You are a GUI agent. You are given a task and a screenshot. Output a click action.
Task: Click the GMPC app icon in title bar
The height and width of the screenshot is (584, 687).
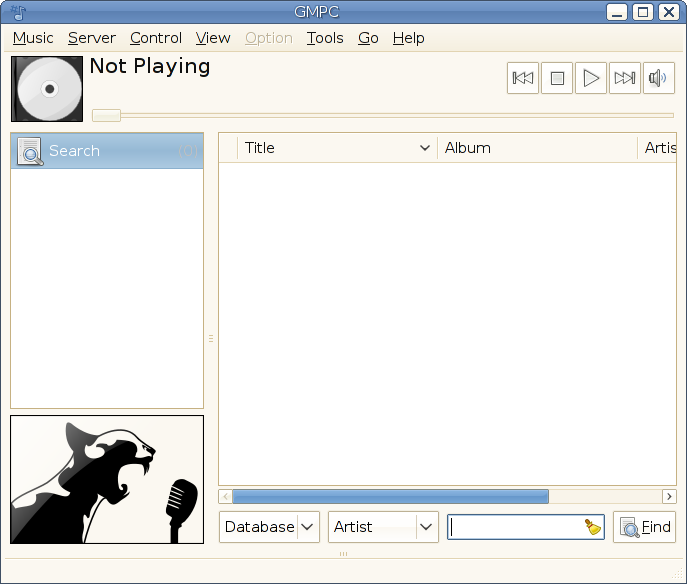18,12
